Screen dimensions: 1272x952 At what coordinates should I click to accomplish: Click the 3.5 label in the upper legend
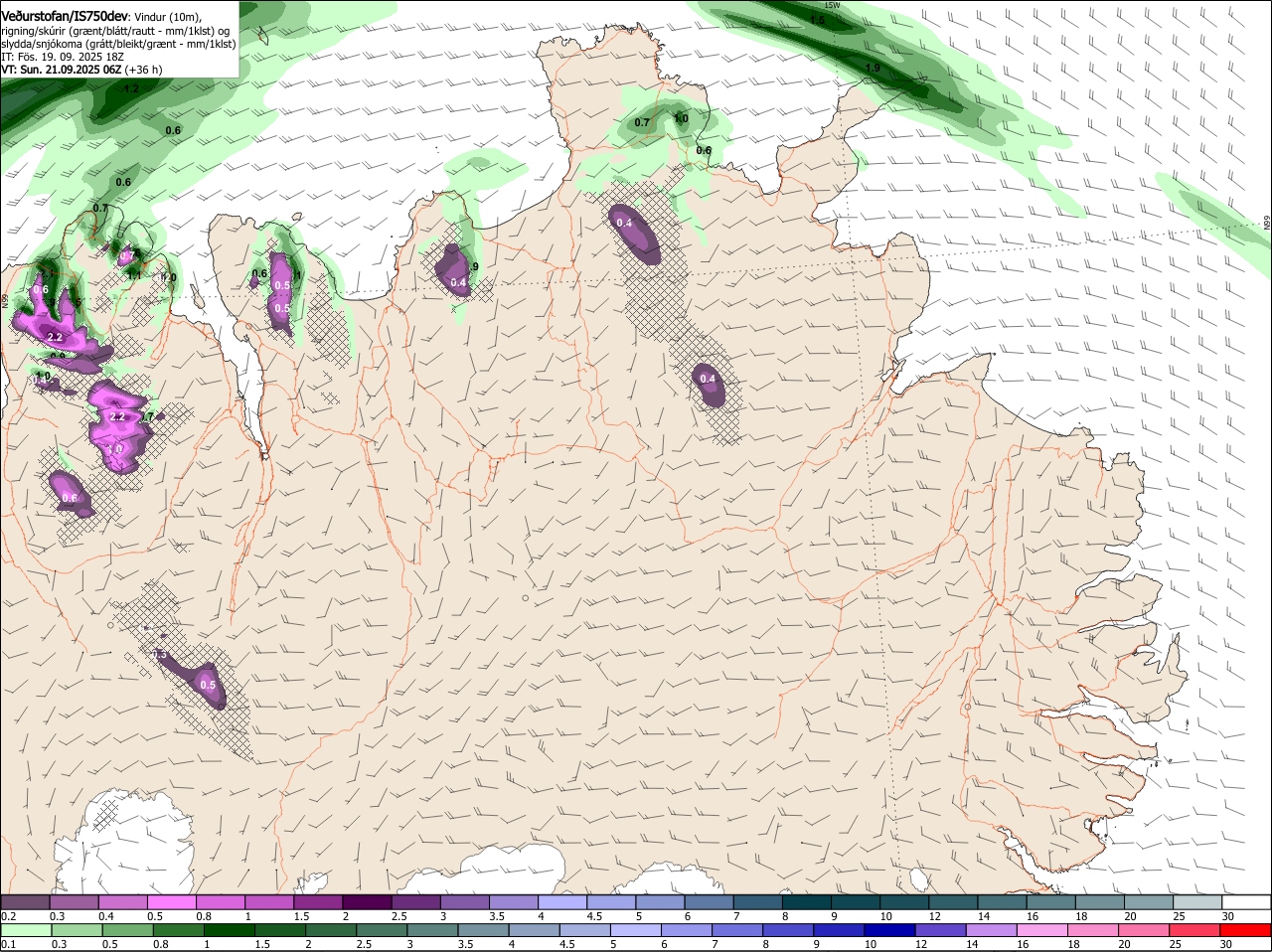point(497,915)
